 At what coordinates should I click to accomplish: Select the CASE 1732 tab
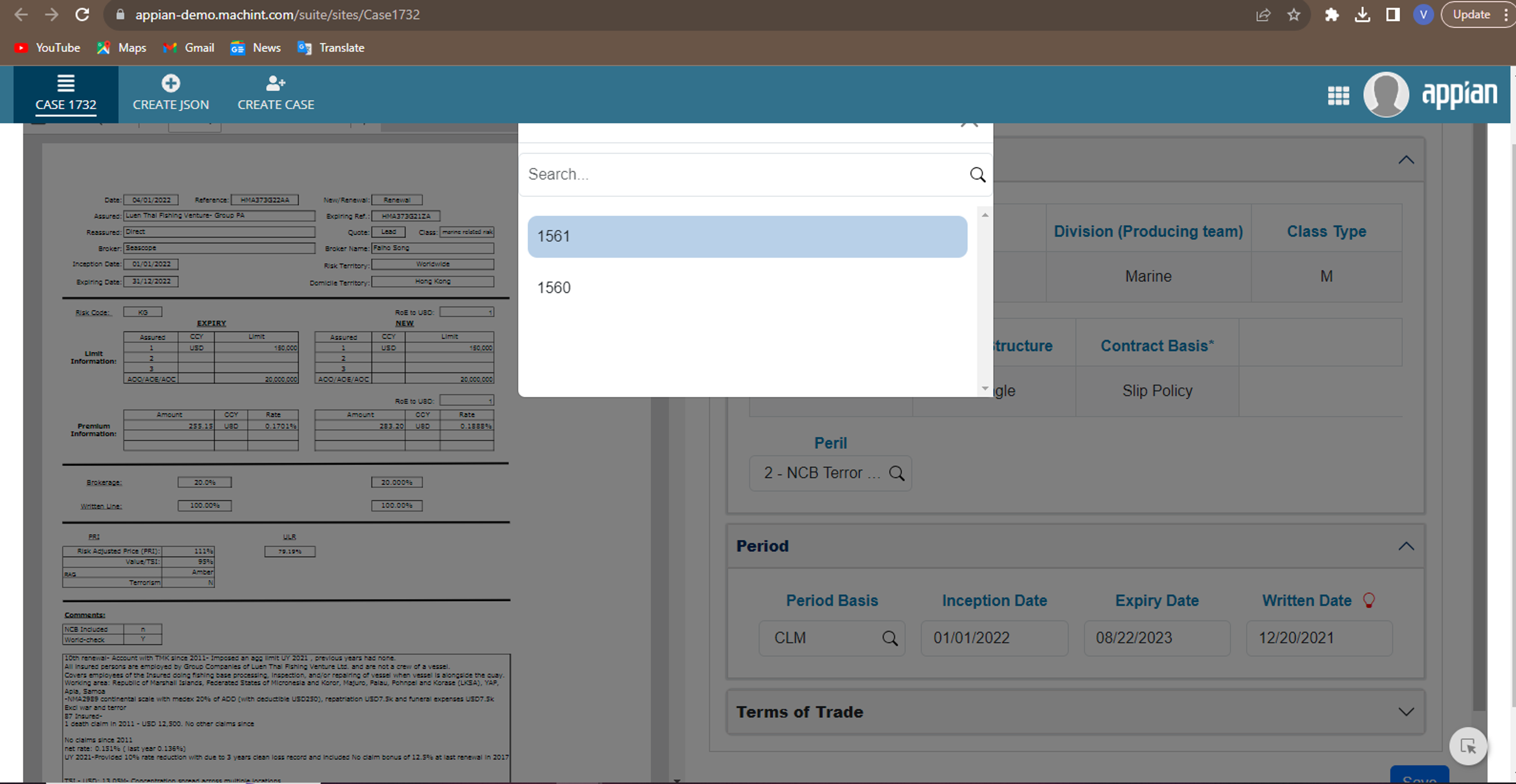pos(66,94)
